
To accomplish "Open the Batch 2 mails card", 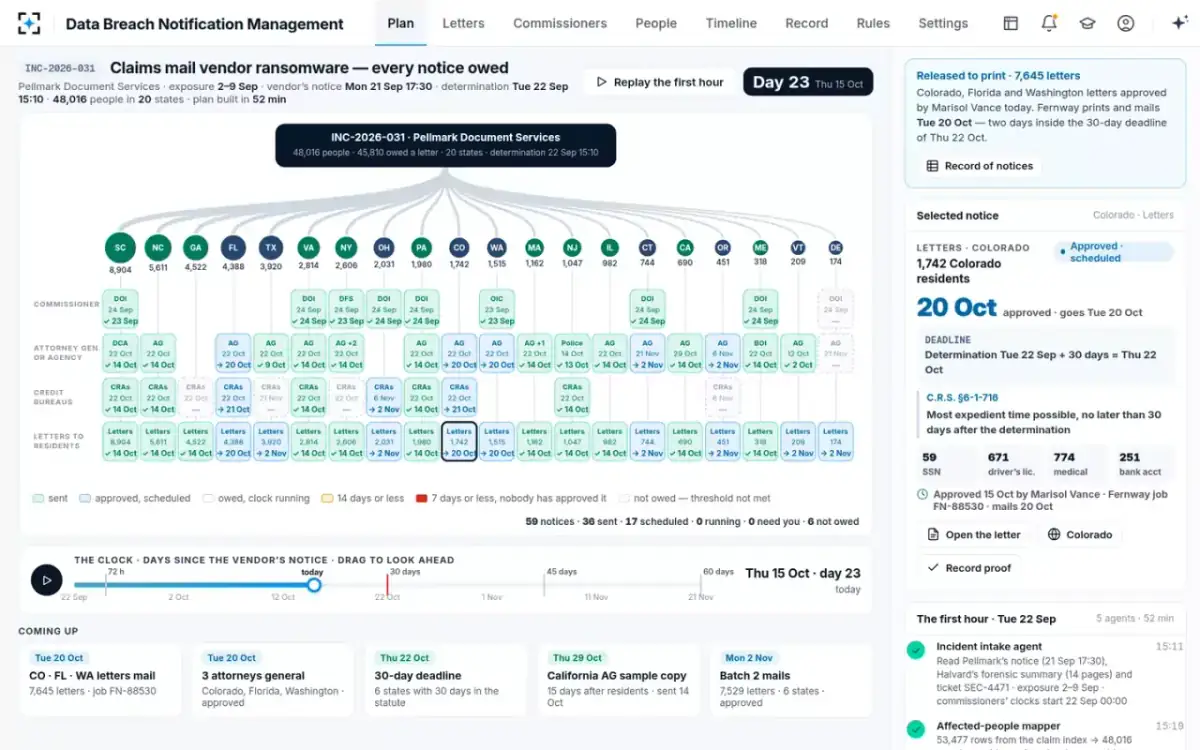I will pos(791,680).
